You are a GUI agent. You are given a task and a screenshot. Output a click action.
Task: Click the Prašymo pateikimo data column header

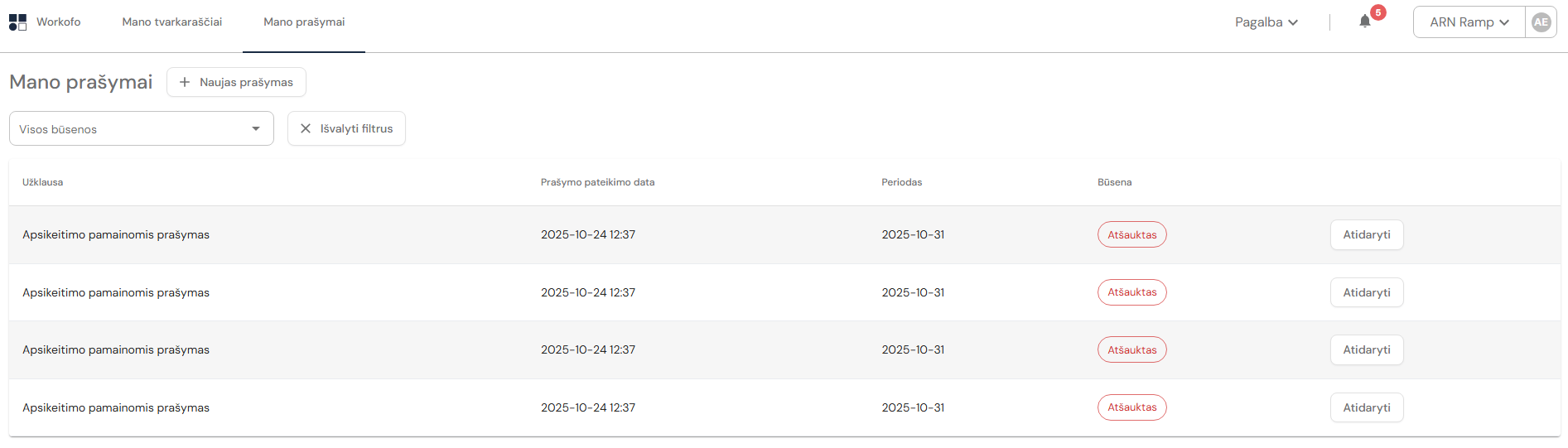pyautogui.click(x=597, y=182)
